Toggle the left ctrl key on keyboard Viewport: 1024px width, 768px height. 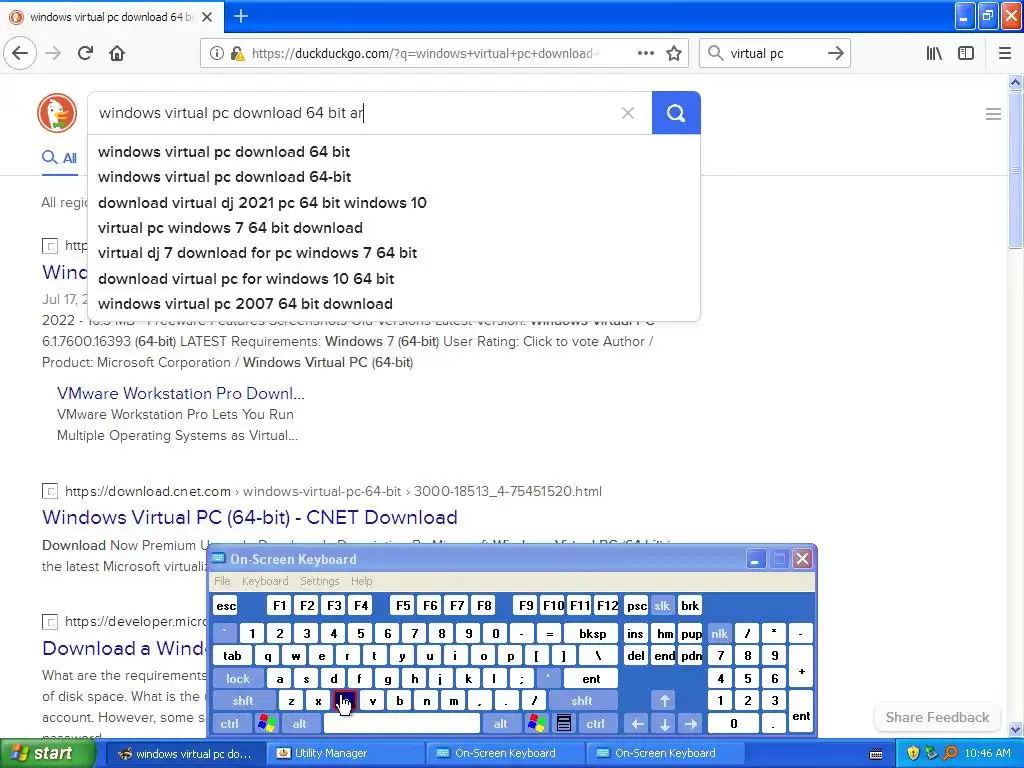[229, 724]
